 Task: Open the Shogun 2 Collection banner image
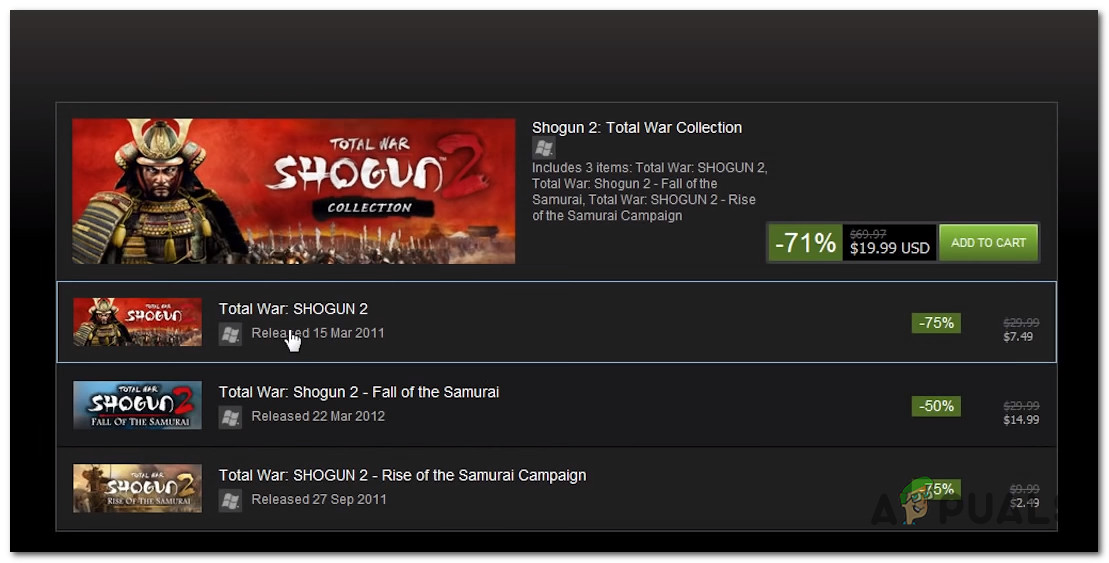[x=293, y=191]
